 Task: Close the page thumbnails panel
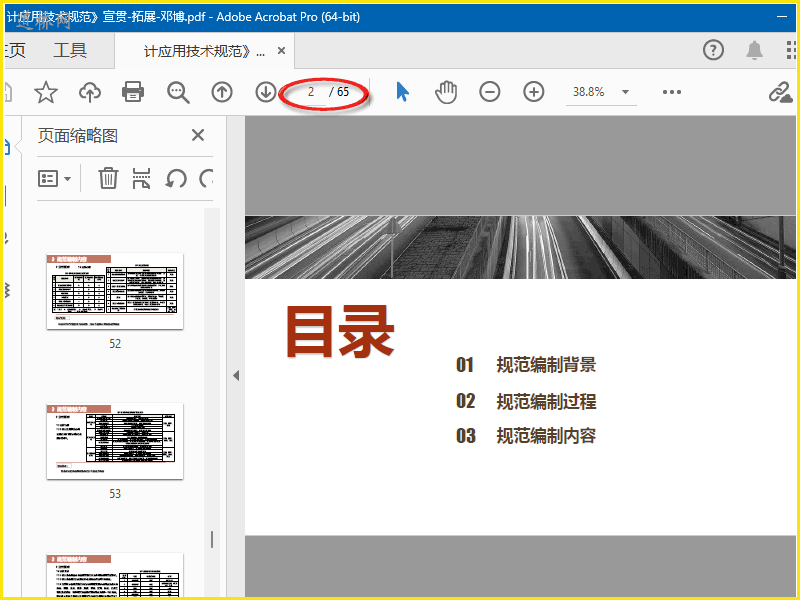point(198,135)
